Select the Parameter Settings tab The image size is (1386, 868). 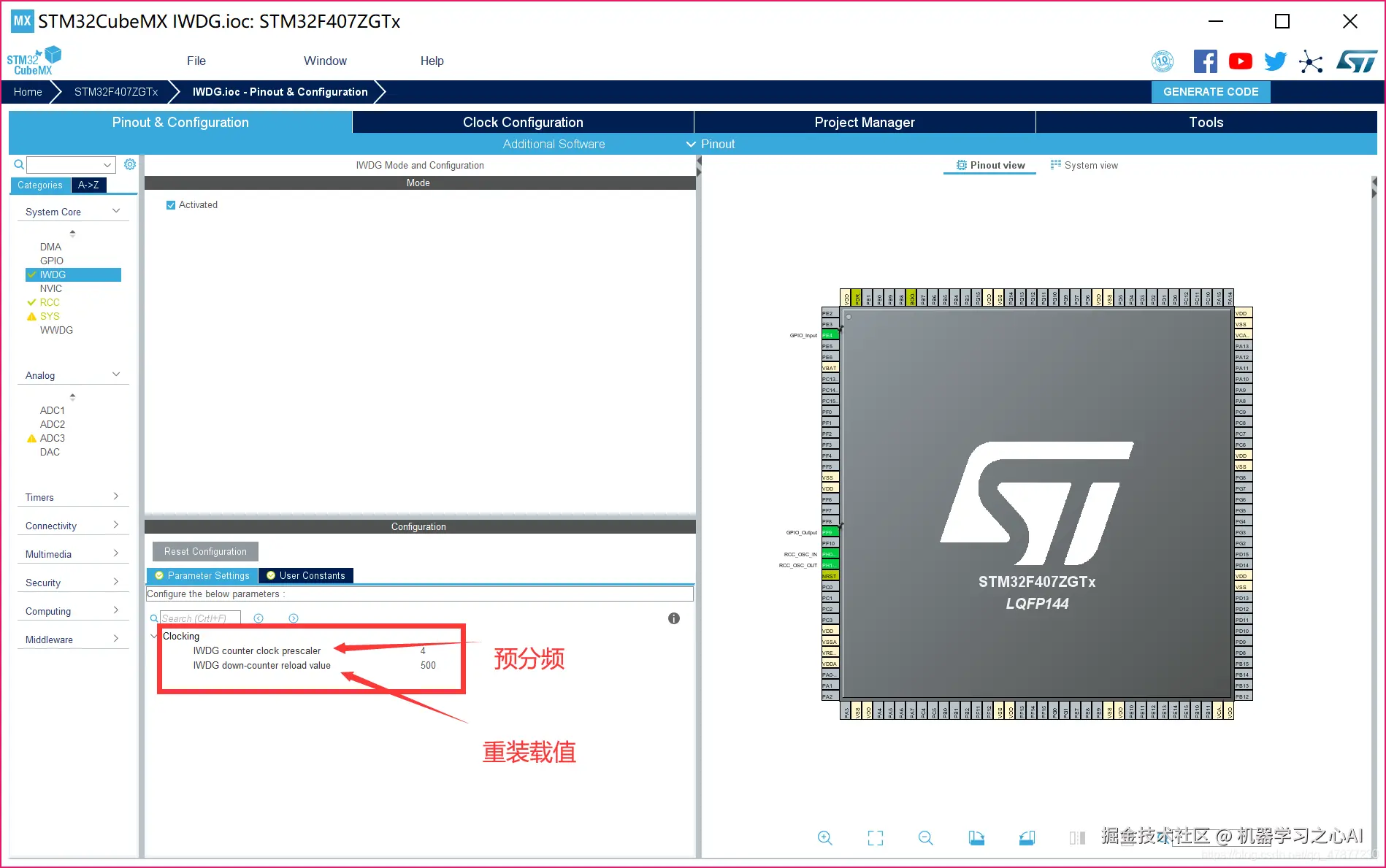(x=202, y=575)
